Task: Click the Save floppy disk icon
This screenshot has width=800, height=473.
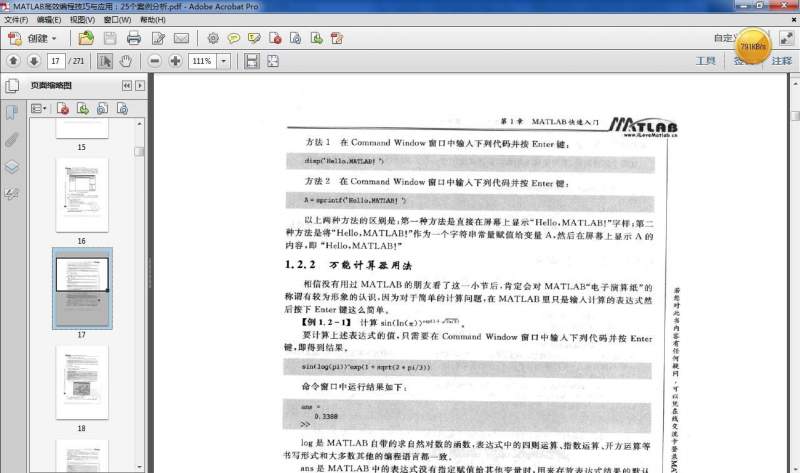Action: 110,38
